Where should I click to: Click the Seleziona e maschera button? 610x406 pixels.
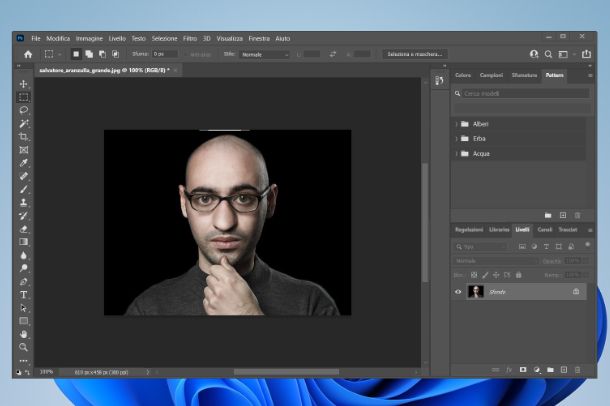pyautogui.click(x=415, y=54)
